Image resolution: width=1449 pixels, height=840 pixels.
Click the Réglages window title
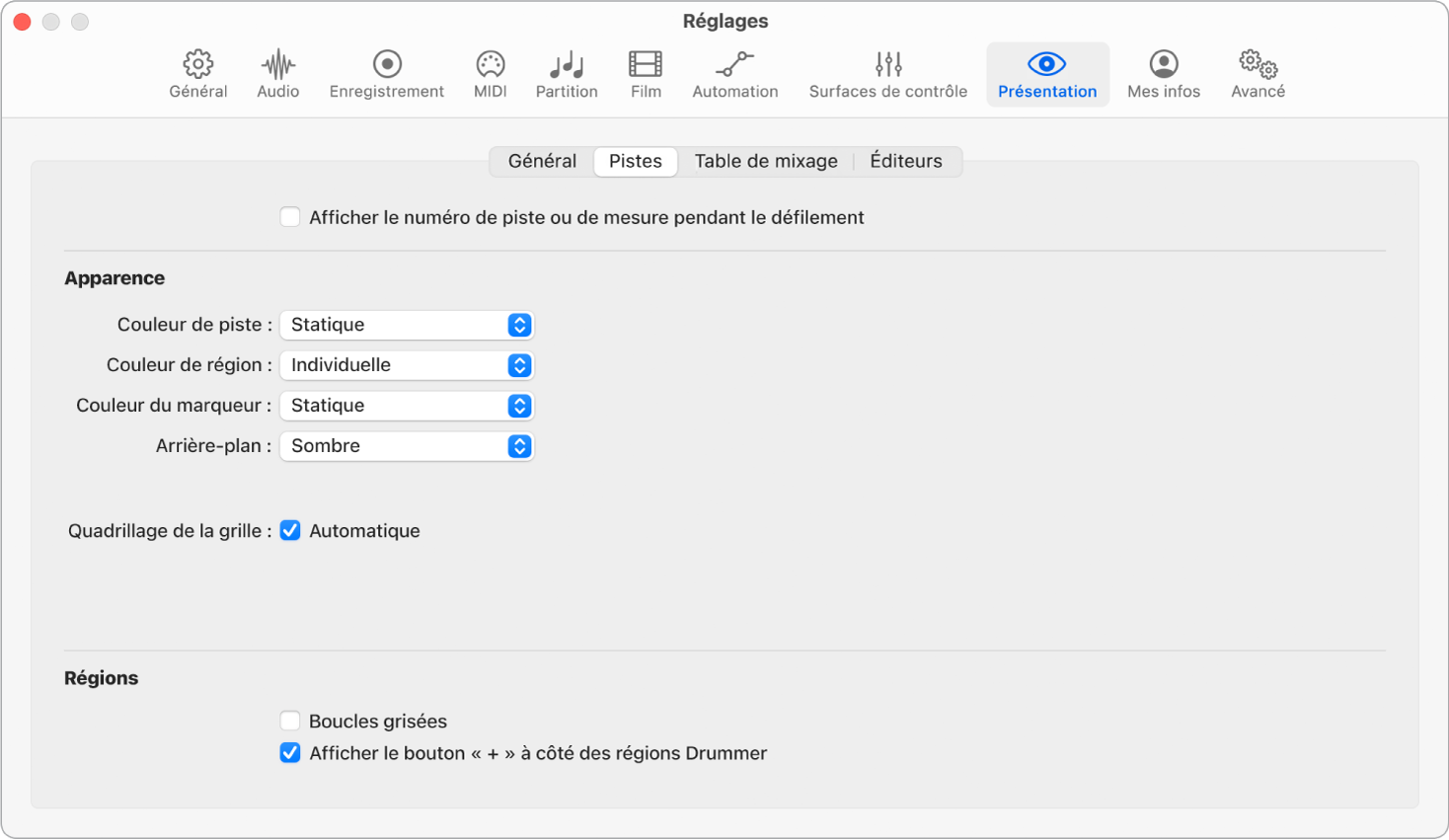tap(725, 21)
